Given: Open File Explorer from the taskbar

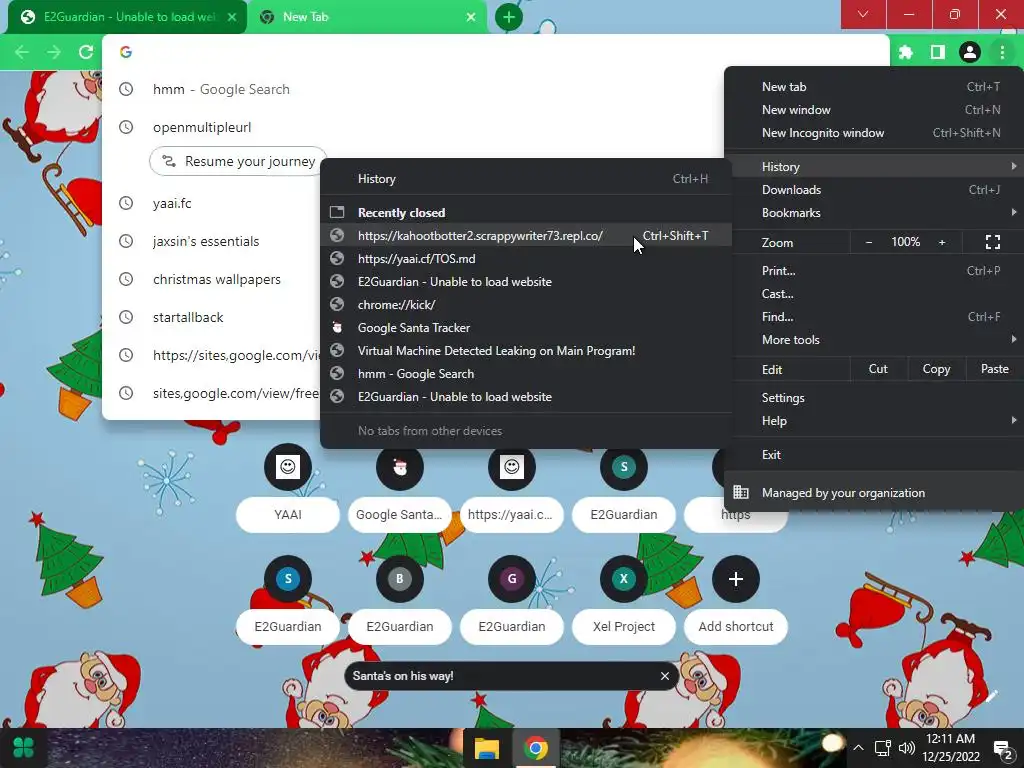Looking at the screenshot, I should (x=487, y=748).
